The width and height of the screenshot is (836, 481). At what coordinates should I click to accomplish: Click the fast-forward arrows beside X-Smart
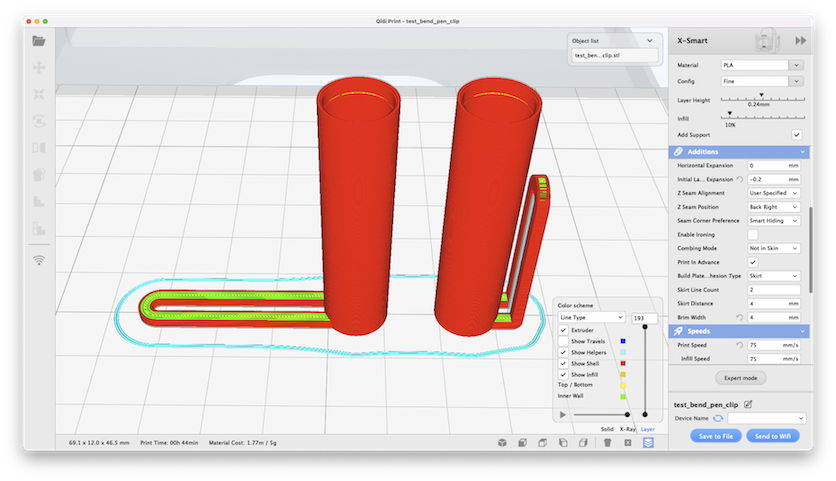coord(800,41)
